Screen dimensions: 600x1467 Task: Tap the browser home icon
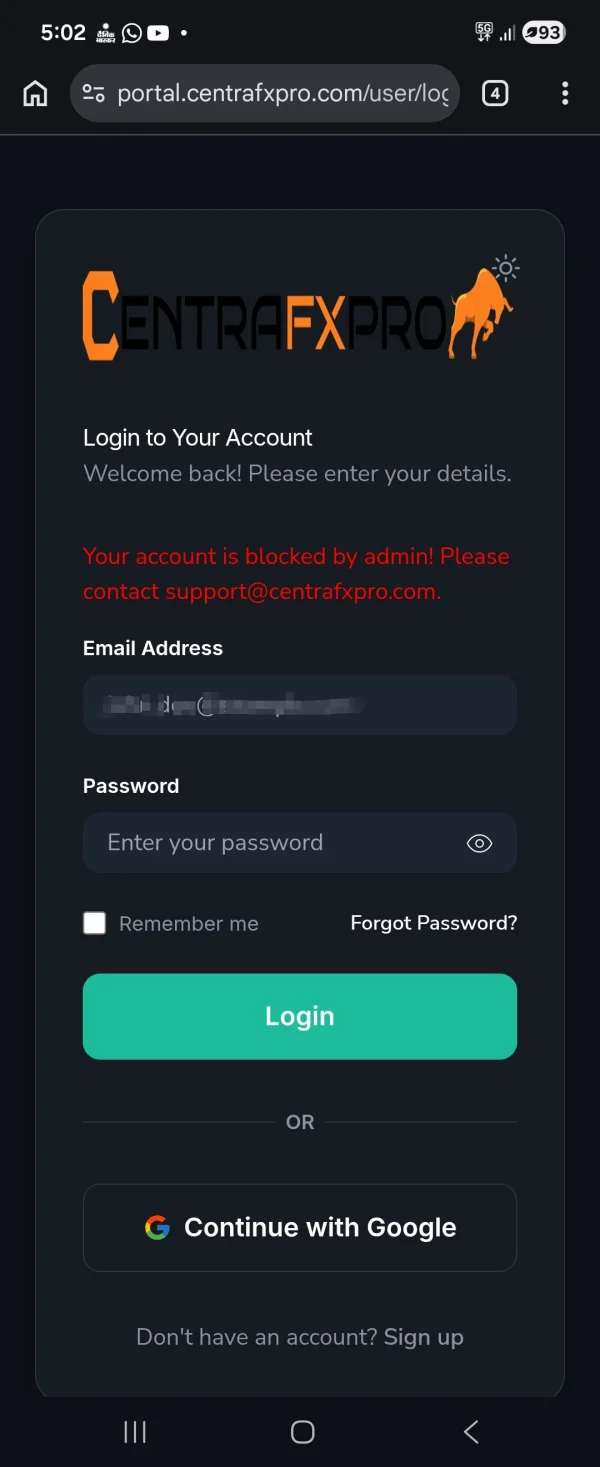coord(35,94)
